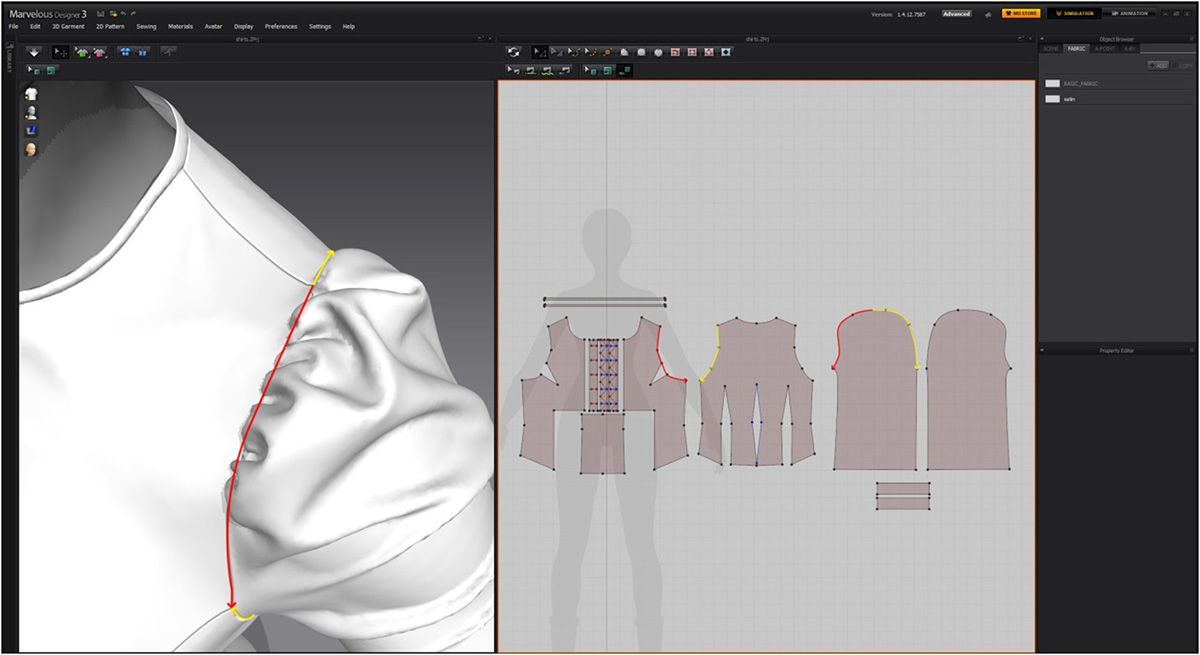Collapse the Property Editor panel arrow
This screenshot has width=1200, height=655.
click(x=1042, y=350)
